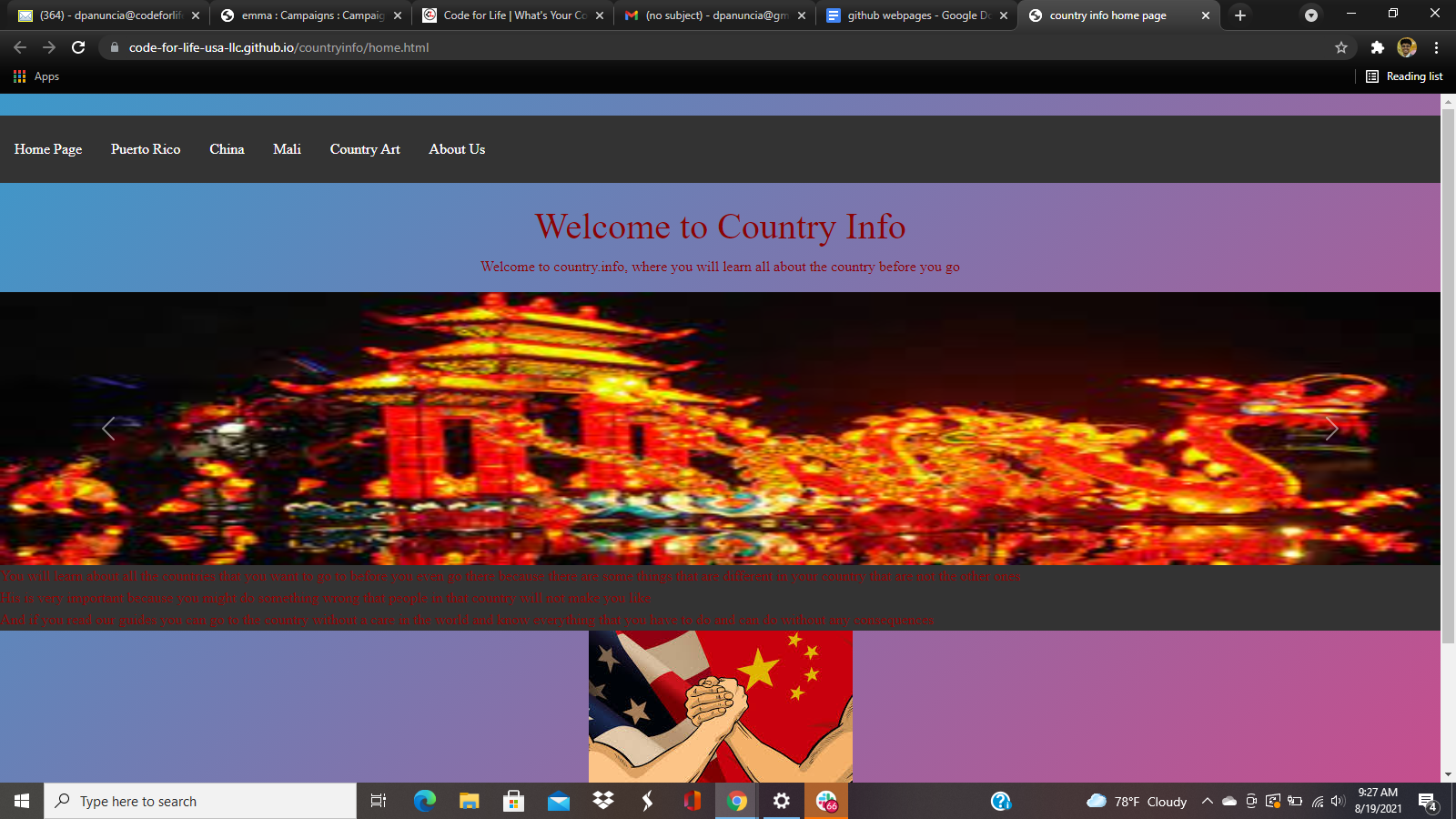Screen dimensions: 1456x819
Task: Open the About Us page
Action: coord(457,149)
